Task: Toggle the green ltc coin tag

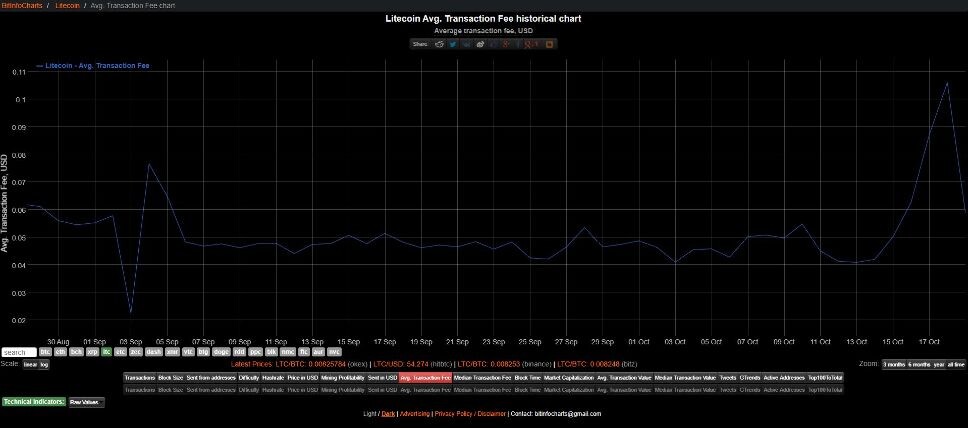Action: click(106, 352)
